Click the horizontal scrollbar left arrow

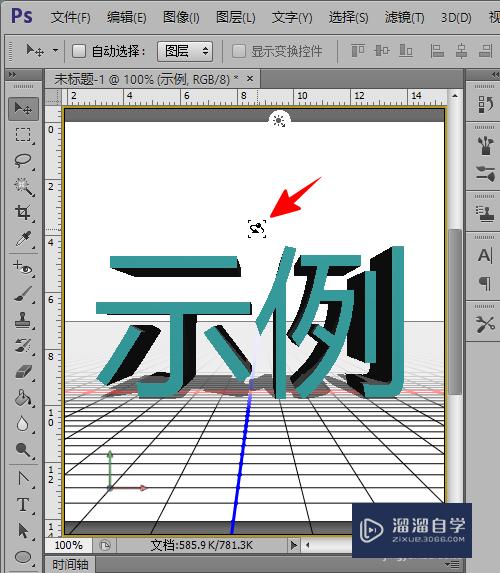coord(308,545)
